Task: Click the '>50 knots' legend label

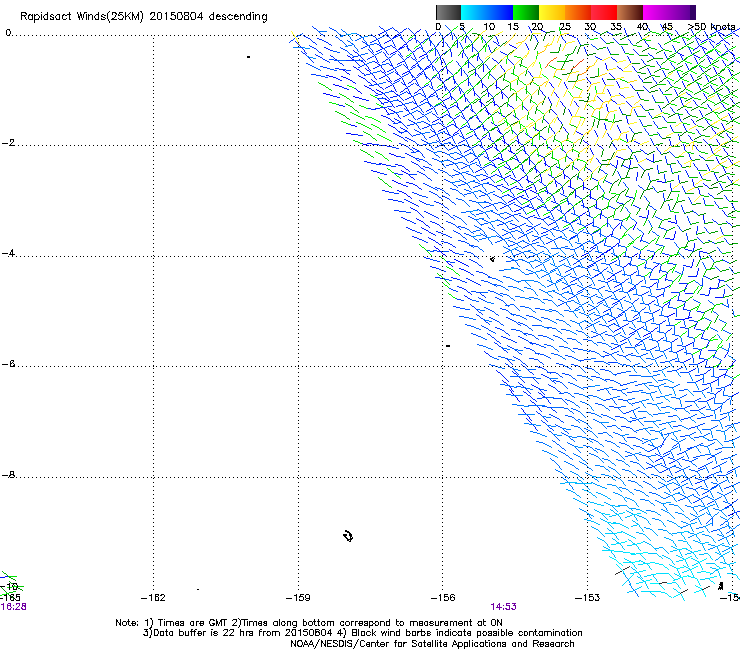Action: [x=711, y=27]
